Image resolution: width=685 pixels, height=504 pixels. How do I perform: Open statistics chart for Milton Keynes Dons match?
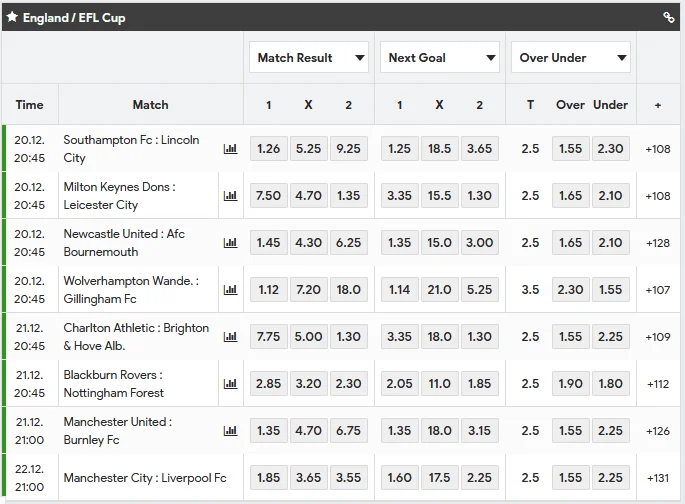pos(230,196)
